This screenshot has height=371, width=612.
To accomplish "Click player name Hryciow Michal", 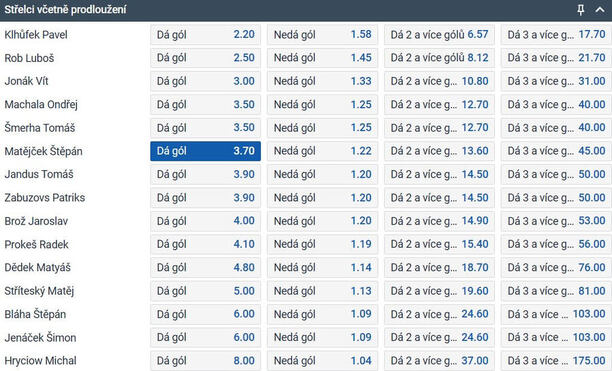I will (40, 361).
